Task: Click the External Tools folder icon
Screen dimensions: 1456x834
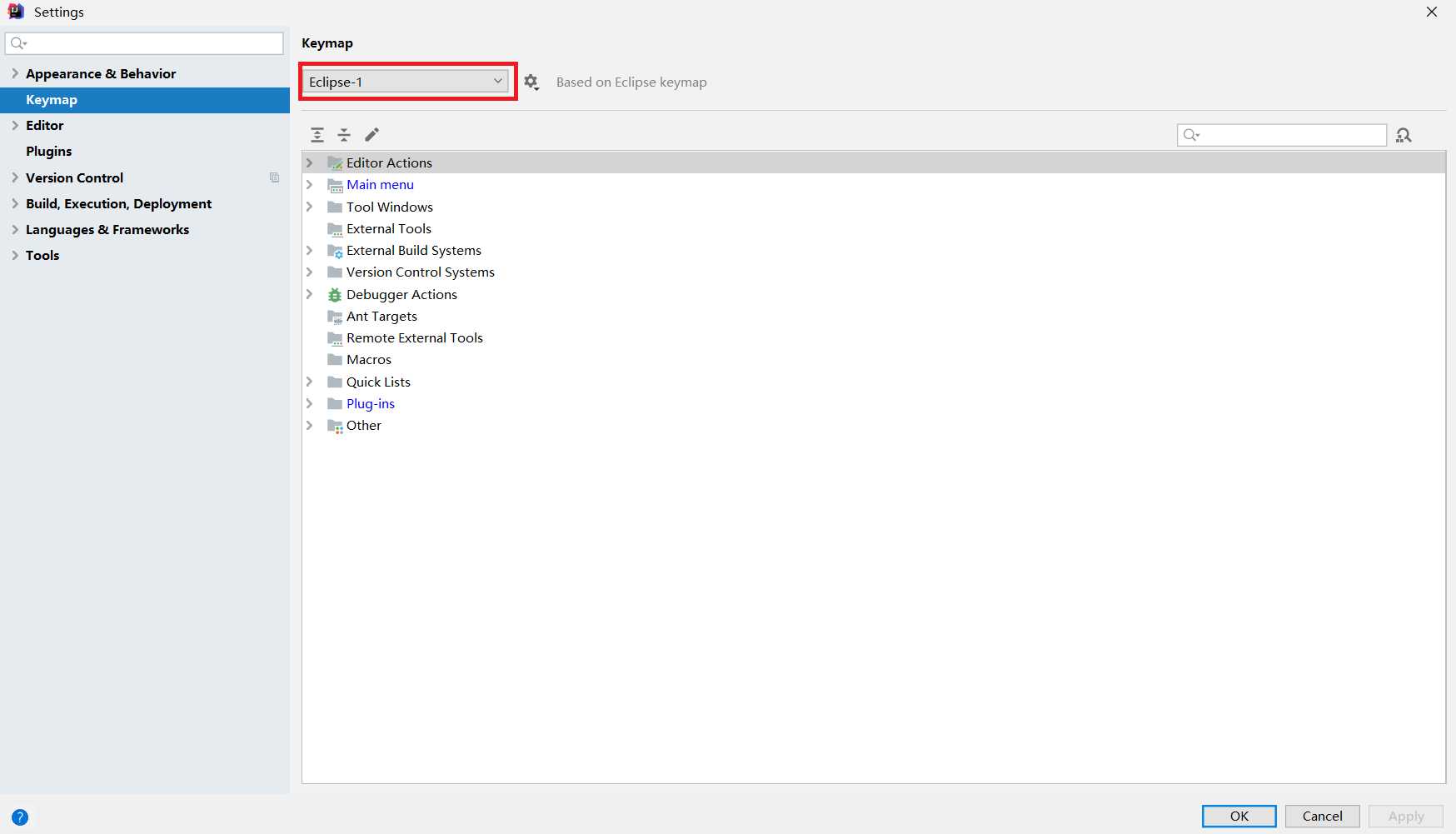Action: tap(335, 229)
